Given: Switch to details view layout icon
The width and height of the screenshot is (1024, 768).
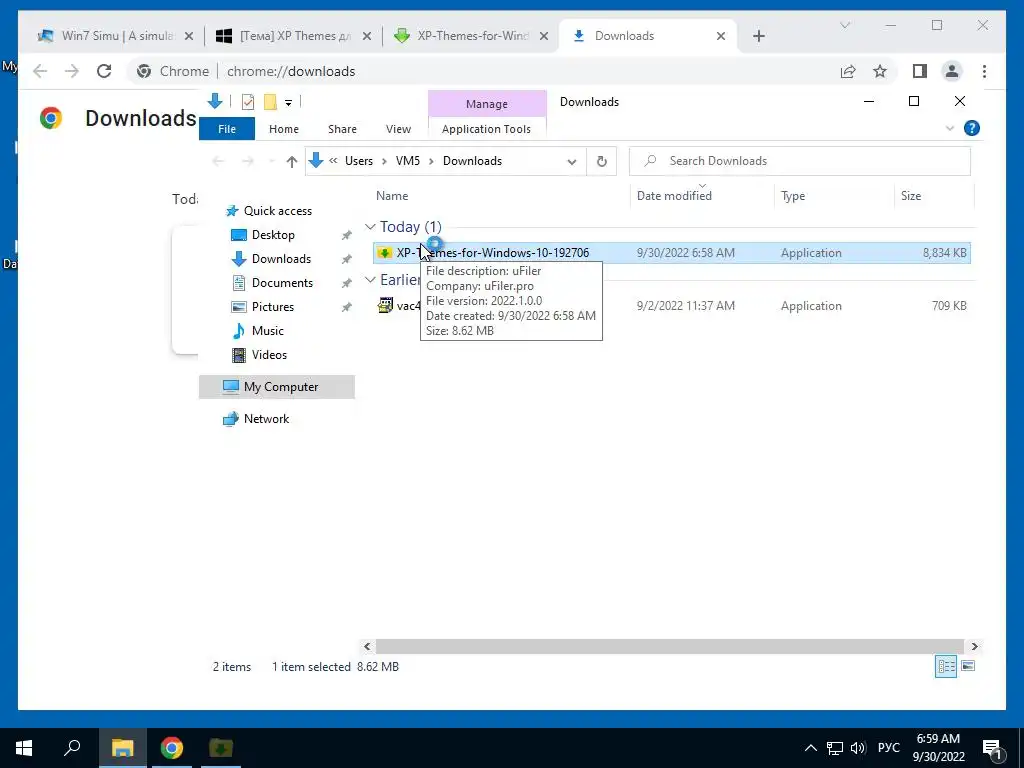Looking at the screenshot, I should coord(946,666).
